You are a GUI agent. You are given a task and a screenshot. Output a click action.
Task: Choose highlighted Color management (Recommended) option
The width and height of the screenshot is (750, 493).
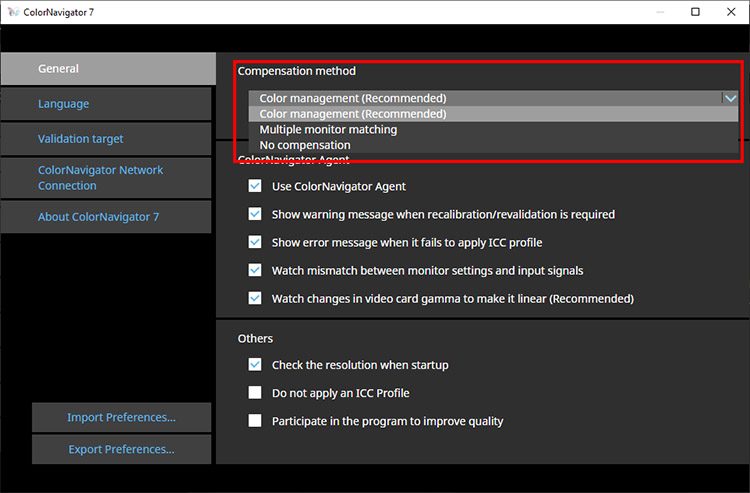pos(493,114)
